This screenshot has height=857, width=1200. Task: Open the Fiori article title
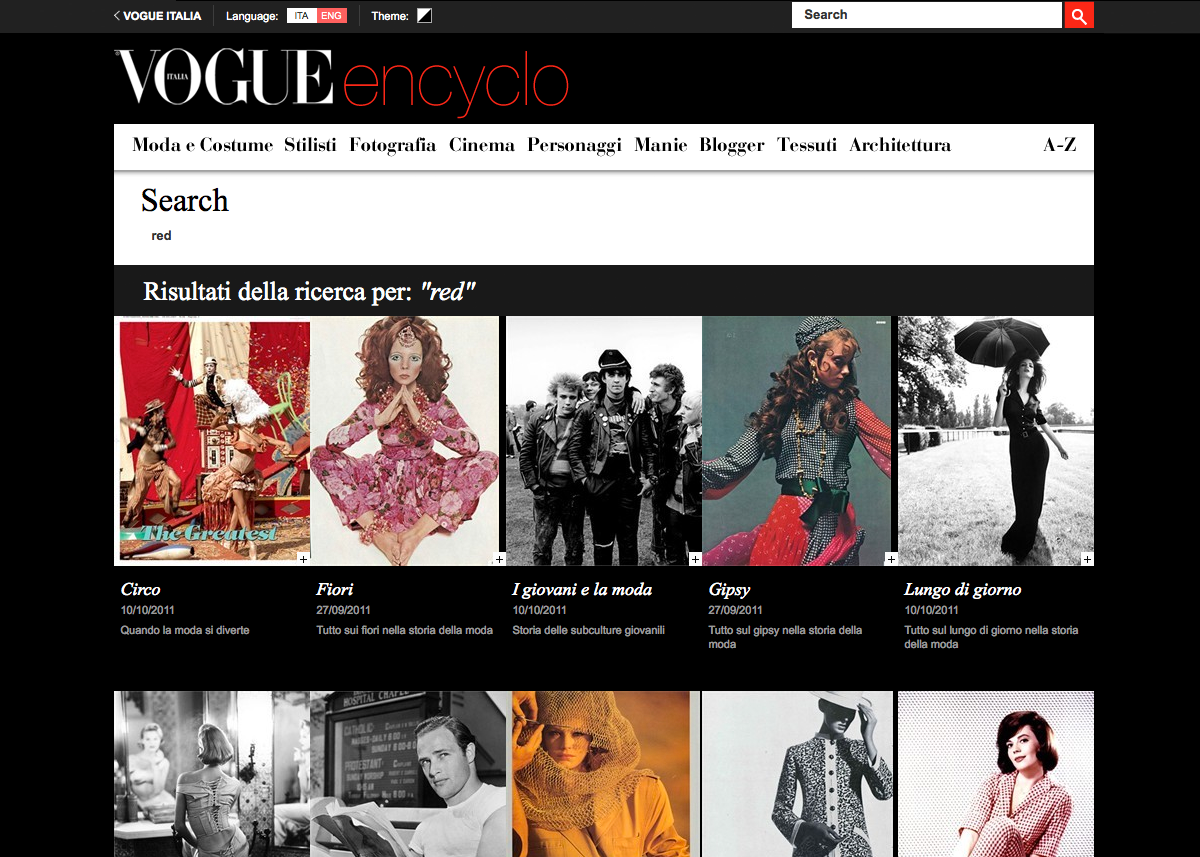pyautogui.click(x=335, y=589)
